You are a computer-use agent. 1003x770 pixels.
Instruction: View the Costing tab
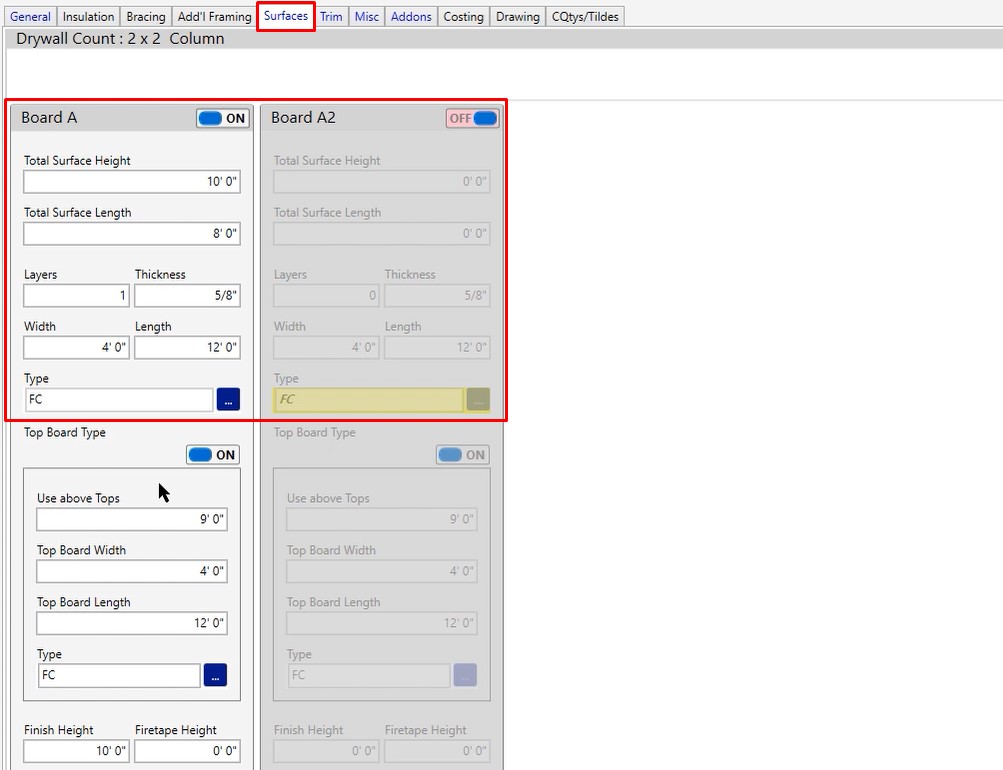click(x=463, y=17)
